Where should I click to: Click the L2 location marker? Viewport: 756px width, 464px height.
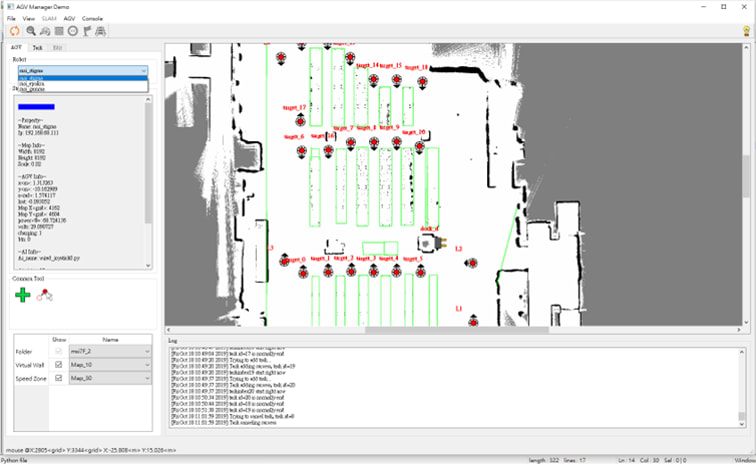tap(472, 263)
